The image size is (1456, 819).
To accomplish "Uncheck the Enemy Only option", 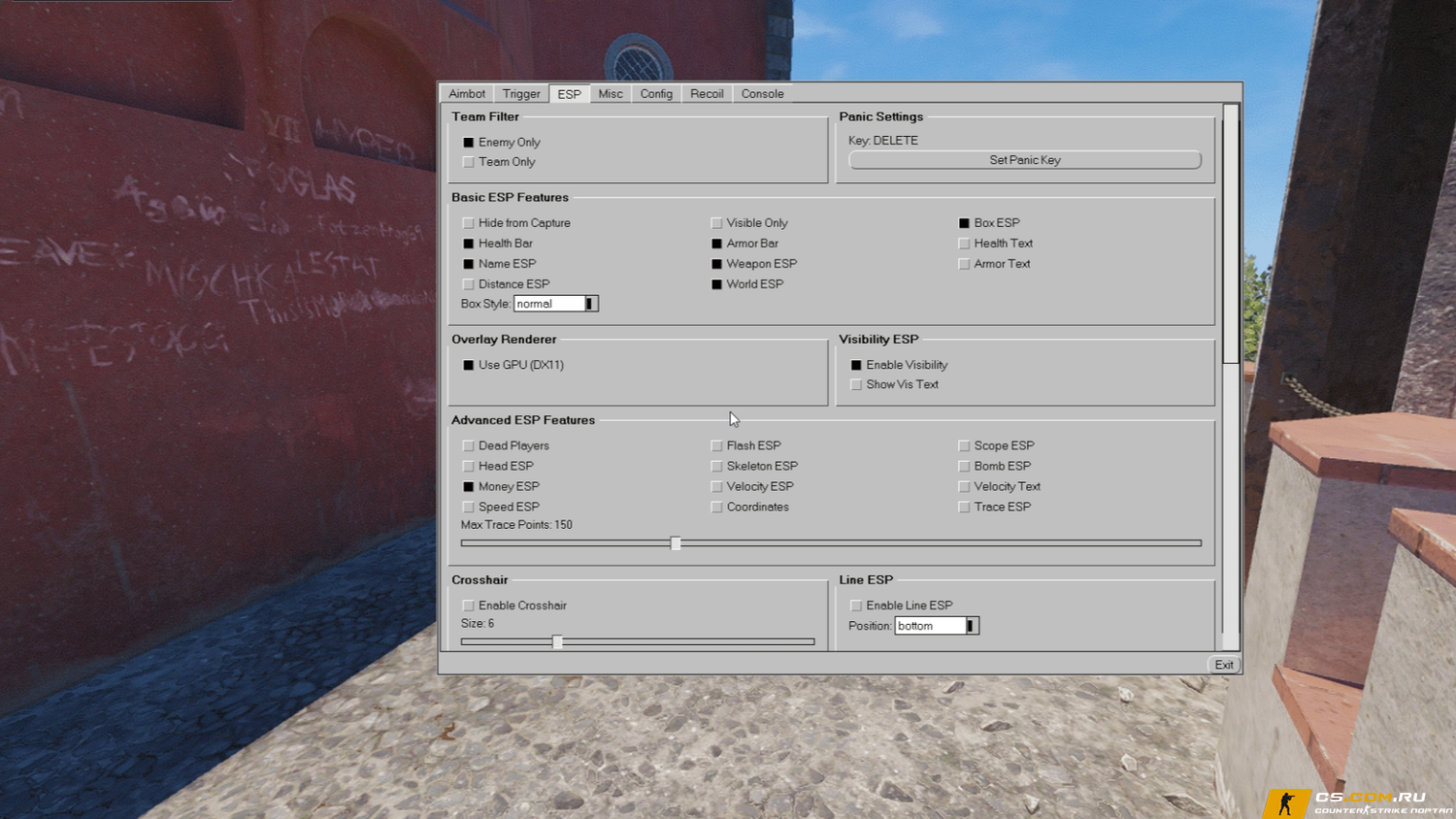I will click(x=469, y=143).
